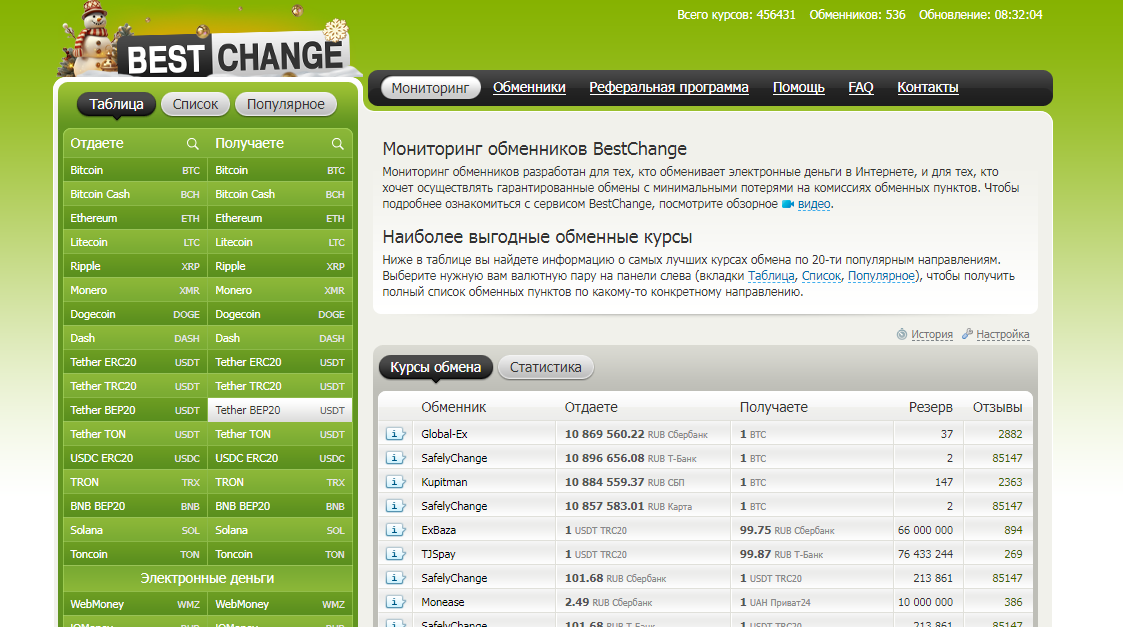This screenshot has width=1123, height=627.
Task: Select BNB BEP20 in Отдаете column
Action: pyautogui.click(x=135, y=506)
